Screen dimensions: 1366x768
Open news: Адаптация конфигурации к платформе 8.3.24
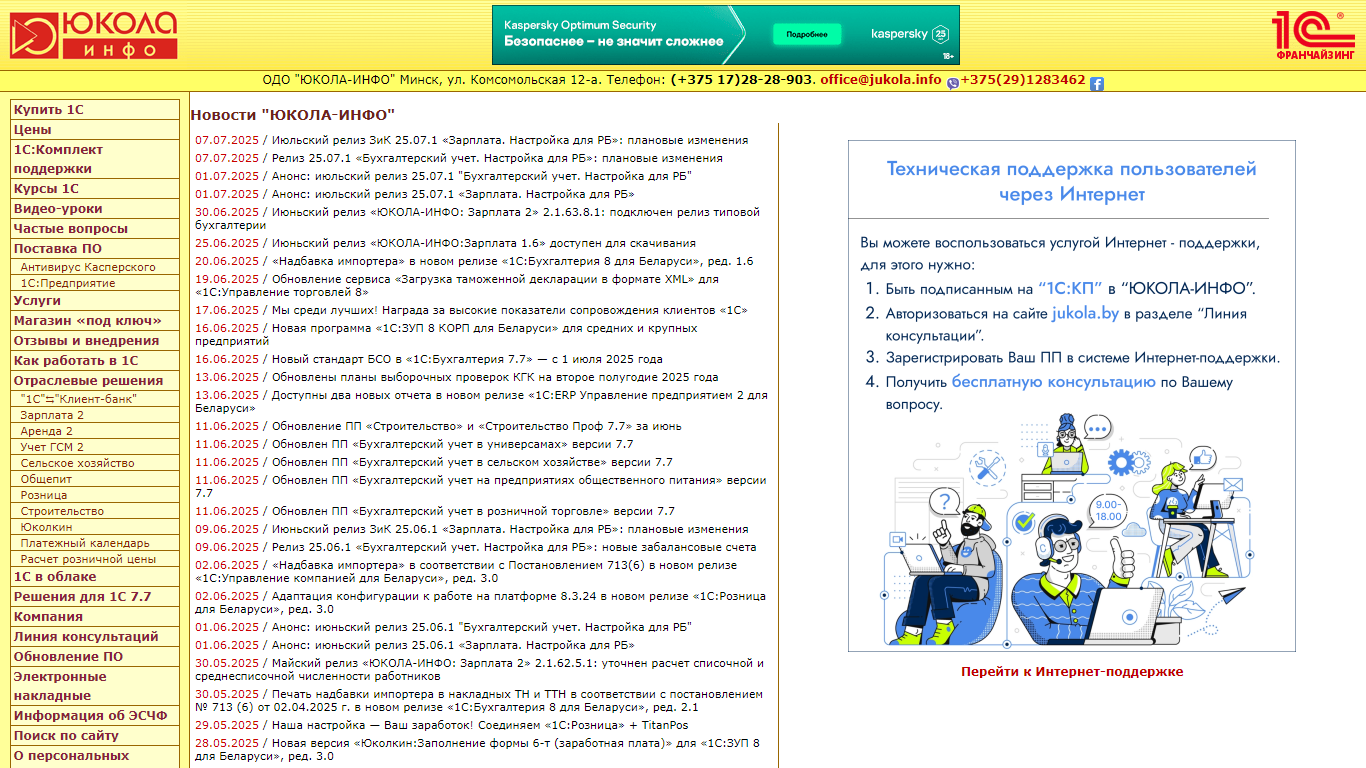(481, 602)
